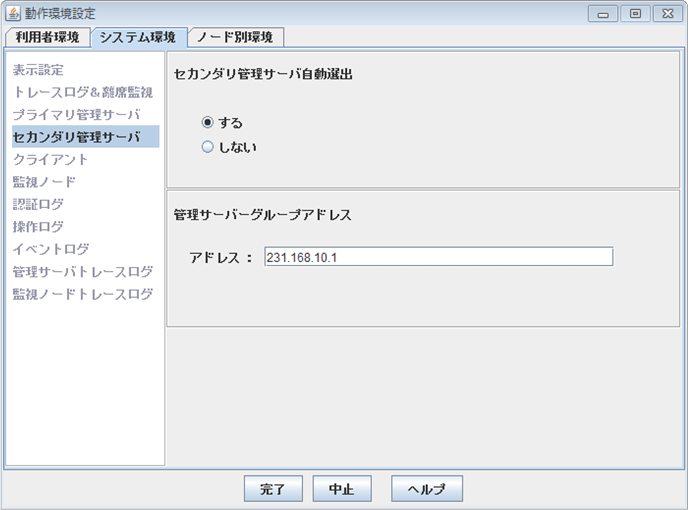
Task: Select イベントログ item
Action: [51, 249]
